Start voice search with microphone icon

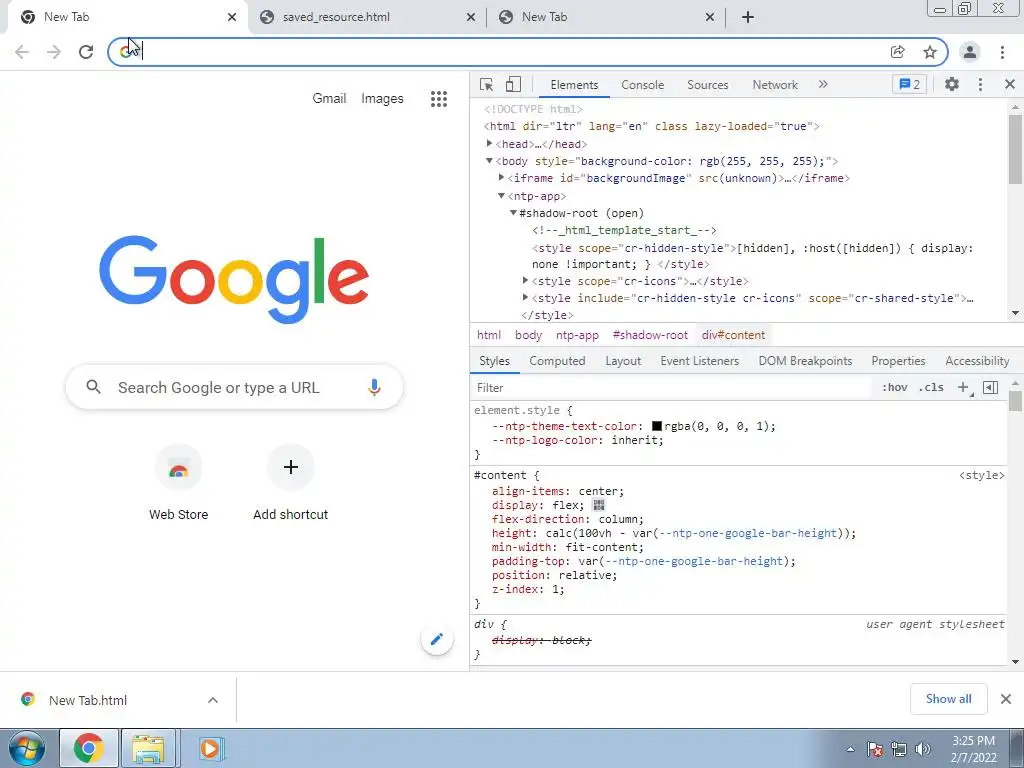click(374, 387)
